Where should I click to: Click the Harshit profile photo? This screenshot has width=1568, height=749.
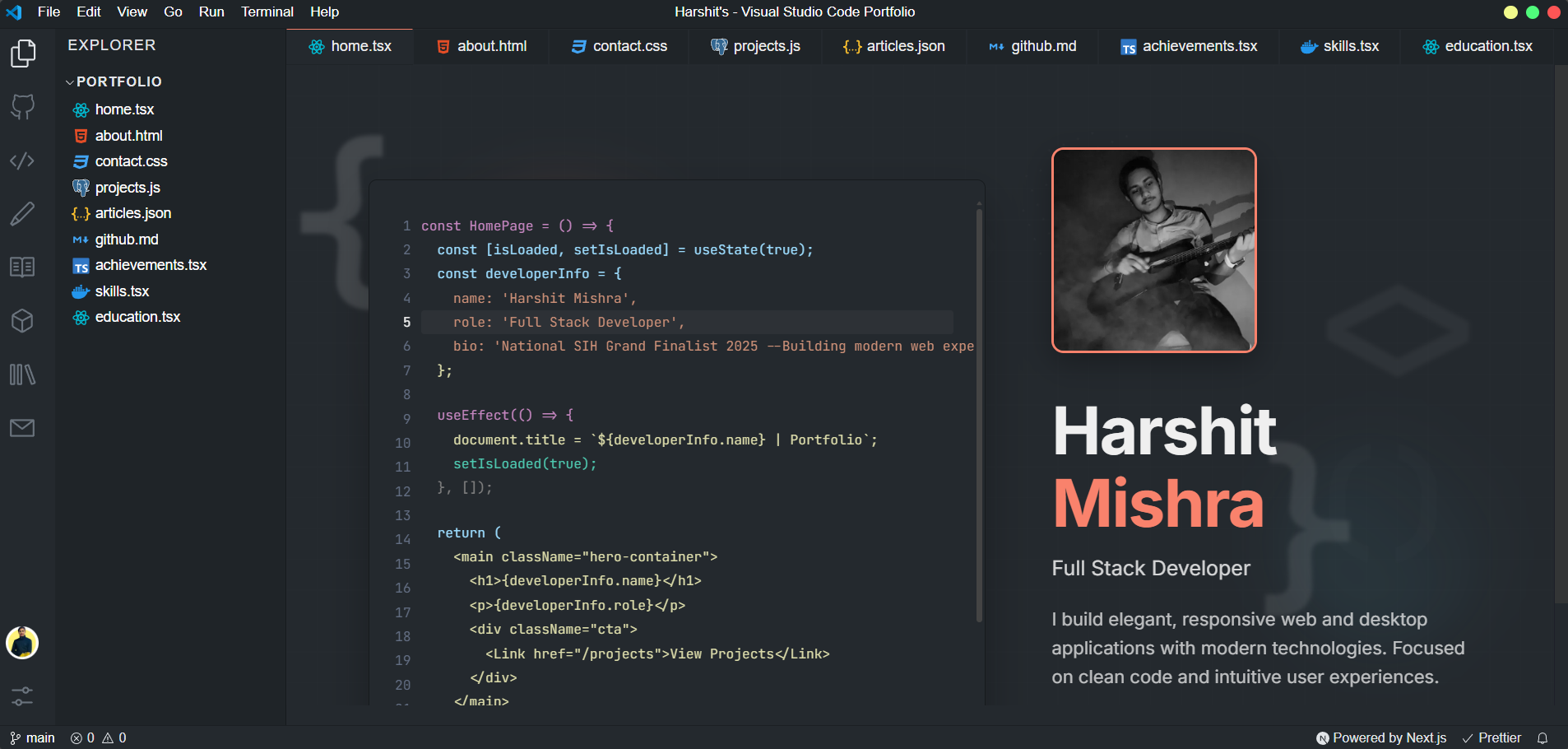1153,250
